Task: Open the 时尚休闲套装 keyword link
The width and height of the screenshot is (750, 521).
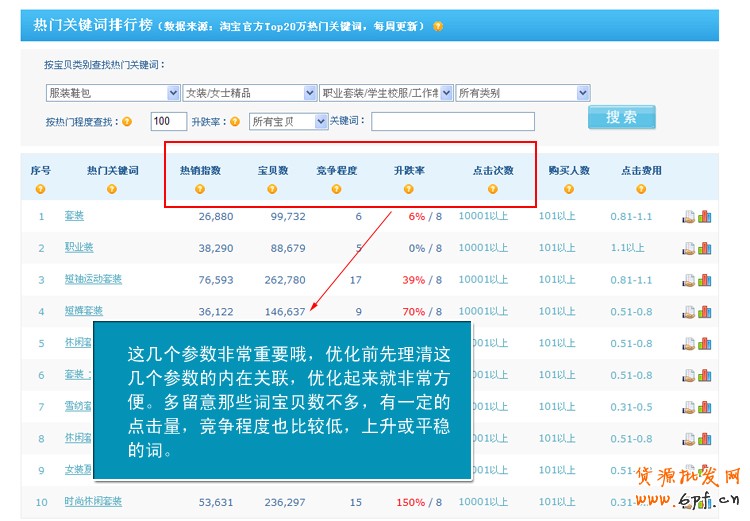Action: (x=93, y=502)
